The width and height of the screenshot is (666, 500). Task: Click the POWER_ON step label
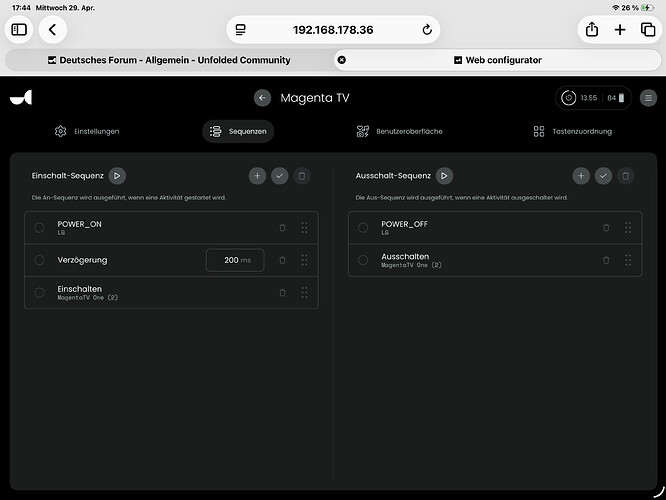(x=79, y=224)
